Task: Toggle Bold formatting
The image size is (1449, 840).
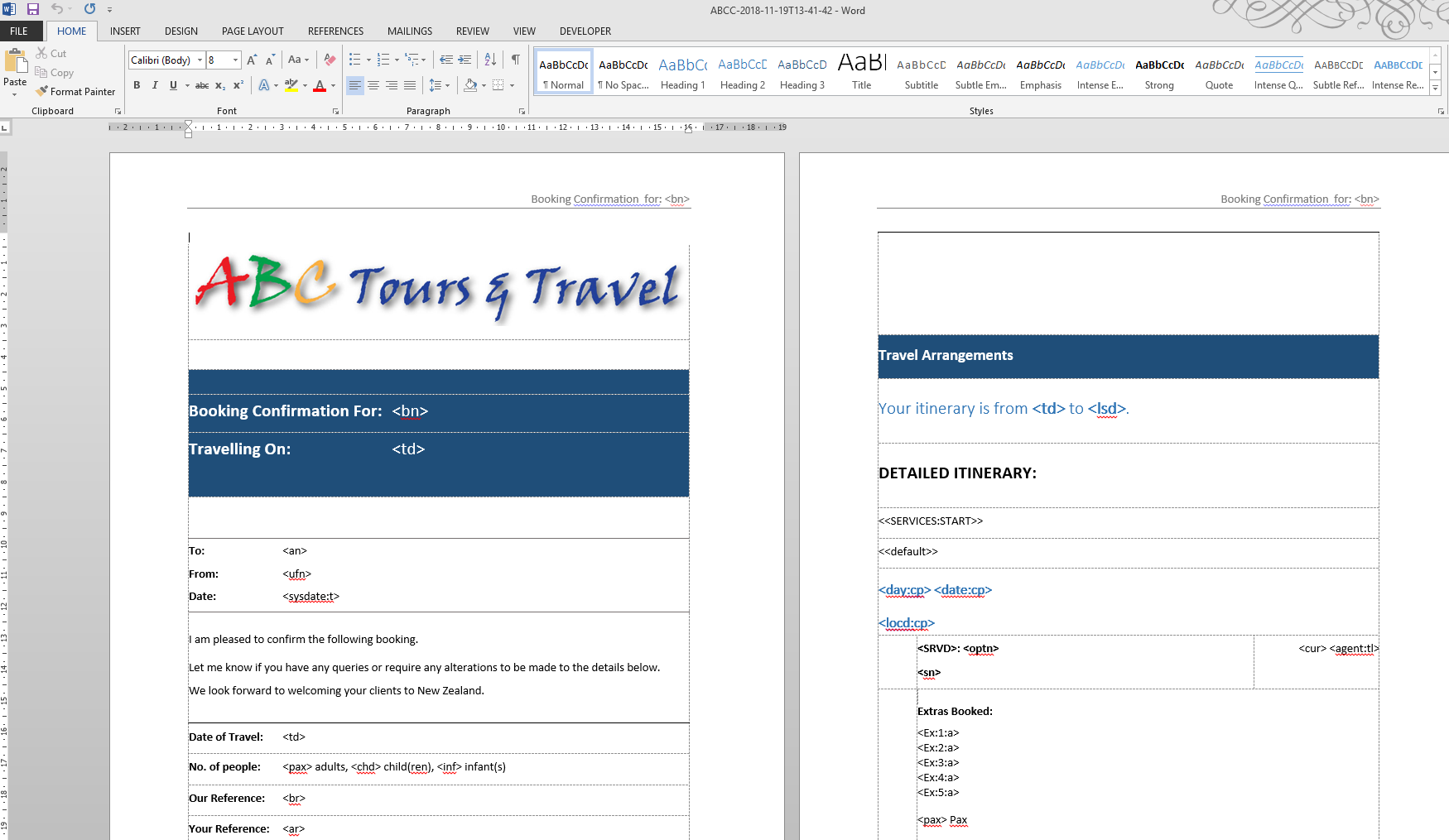Action: (137, 85)
